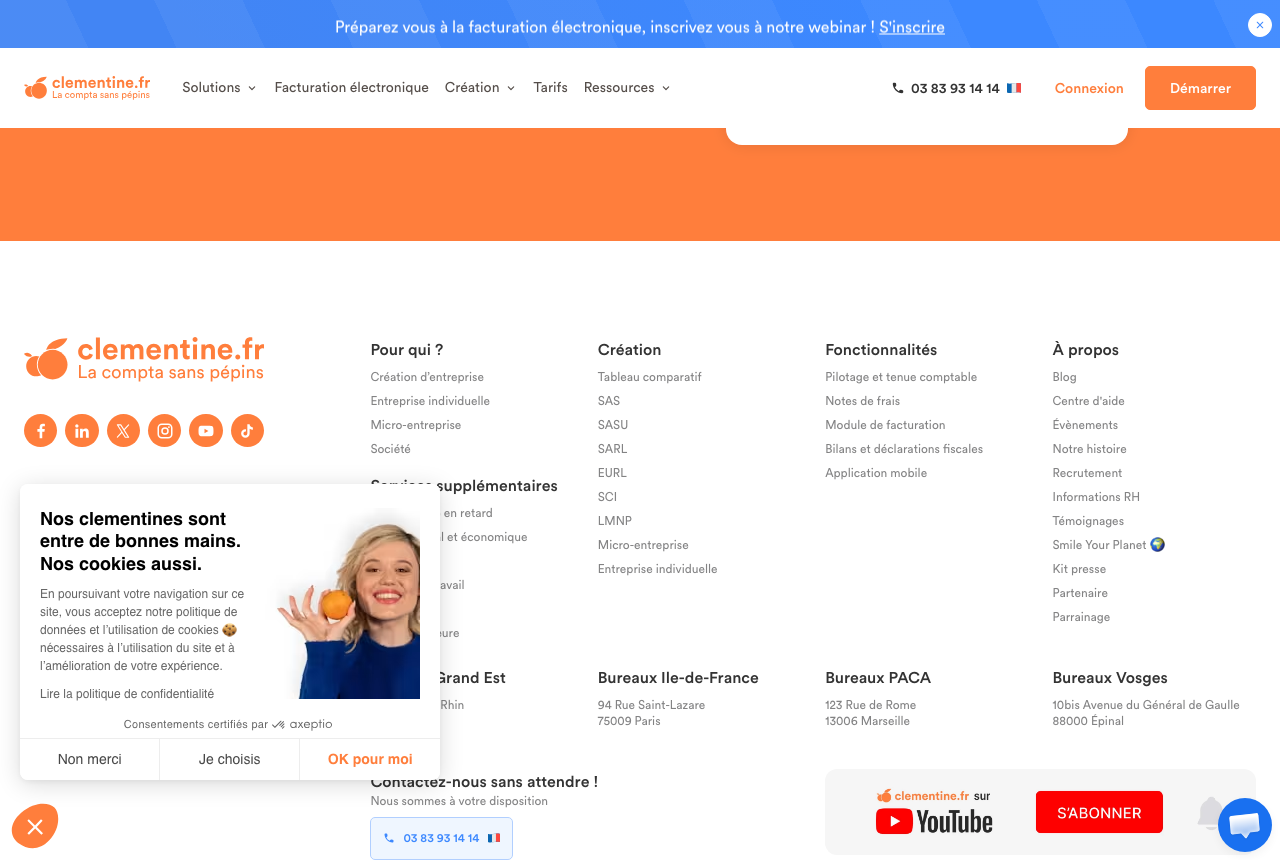
Task: Open the YouTube social icon
Action: [x=206, y=431]
